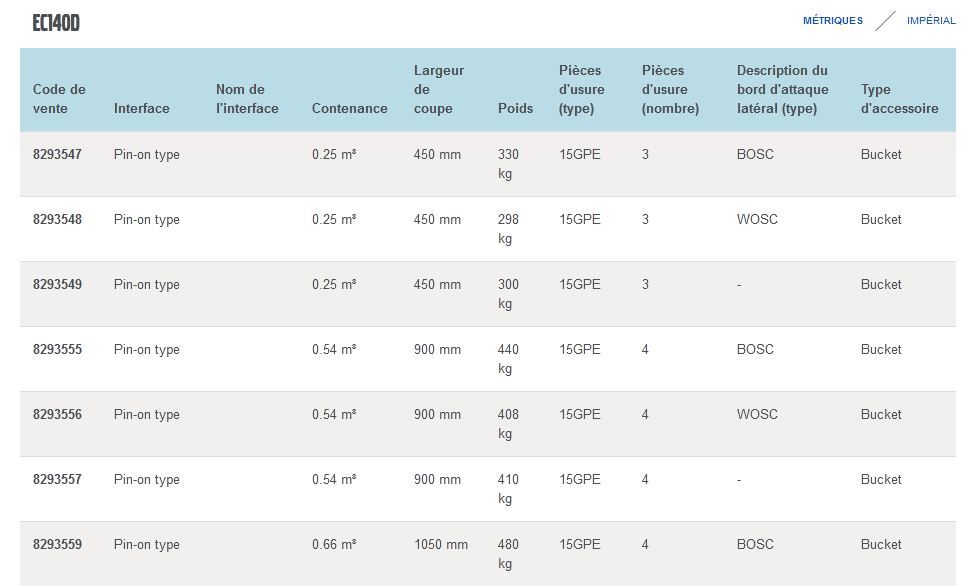This screenshot has height=586, width=978.
Task: Switch units to IMPÉRIAL
Action: 930,21
